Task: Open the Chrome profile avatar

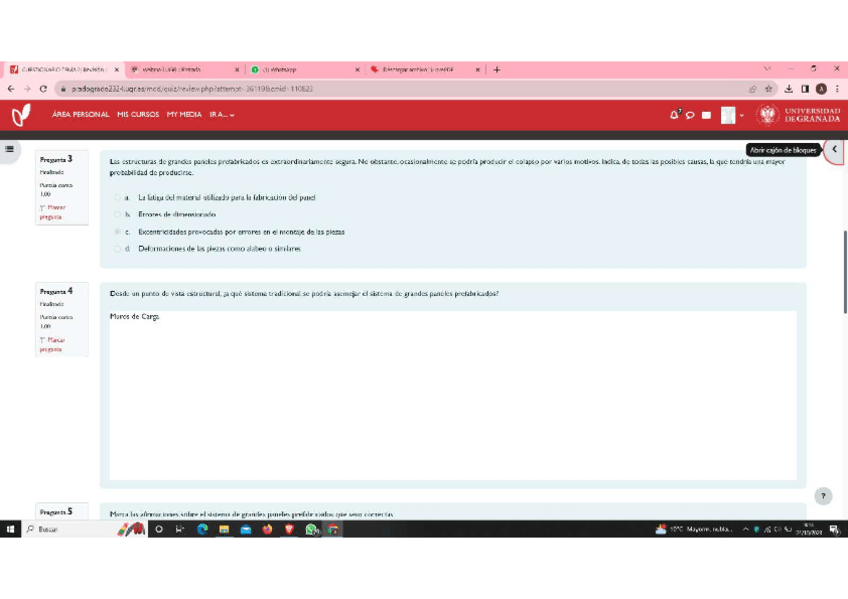Action: (x=821, y=89)
